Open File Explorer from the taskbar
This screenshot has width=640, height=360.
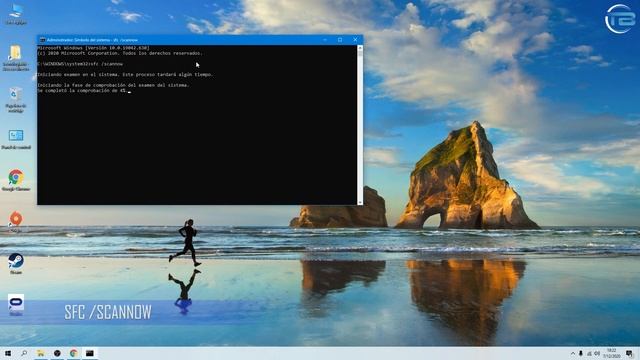(41, 353)
